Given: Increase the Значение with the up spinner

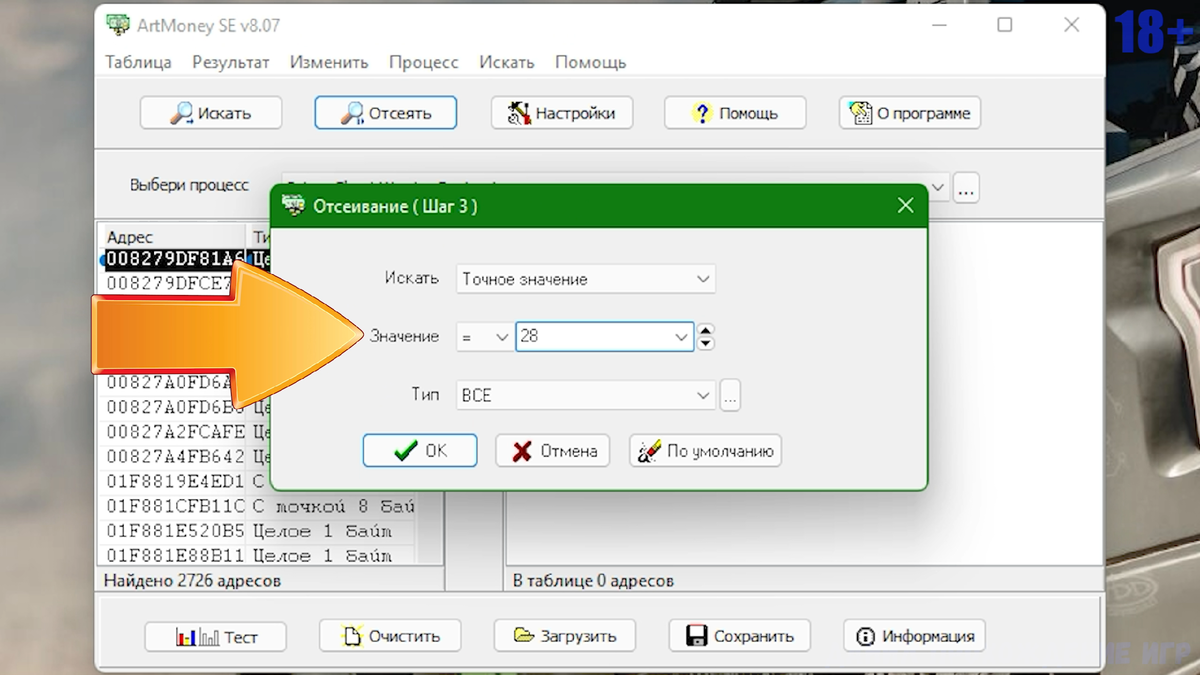Looking at the screenshot, I should (706, 331).
